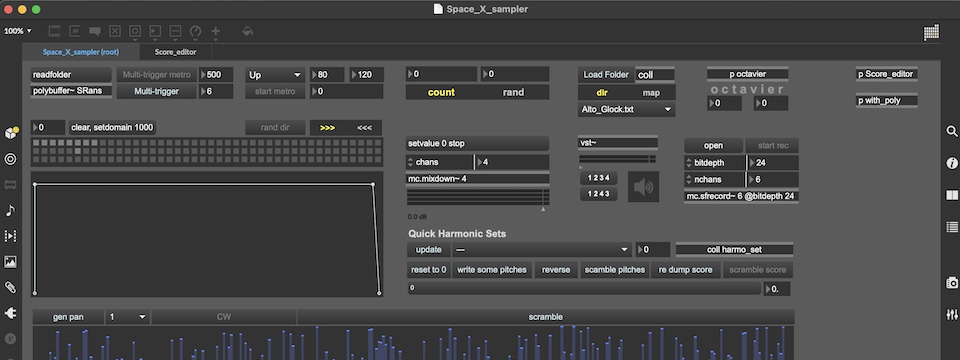Open the 100% zoom dropdown
Viewport: 960px width, 360px height.
(x=18, y=31)
